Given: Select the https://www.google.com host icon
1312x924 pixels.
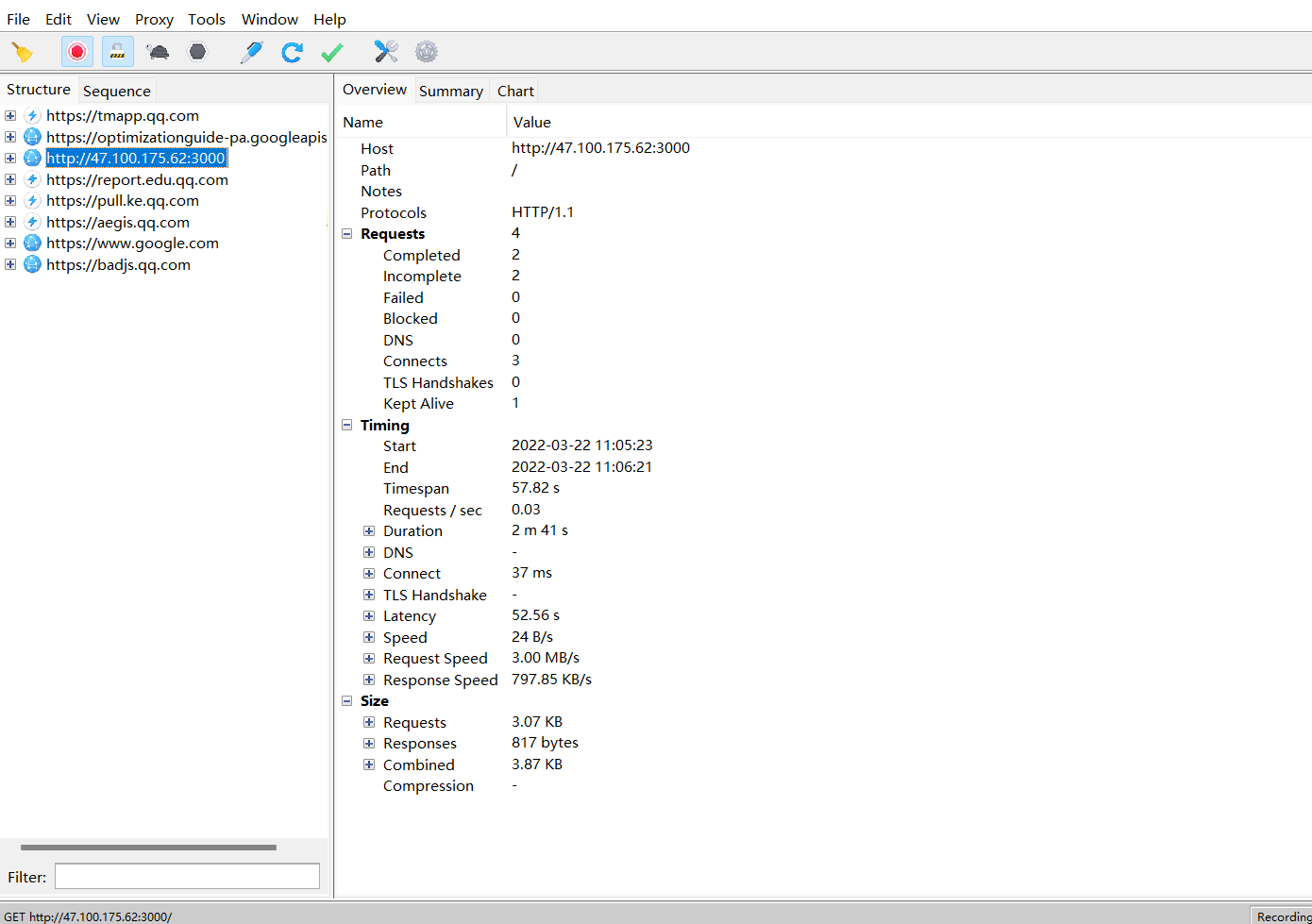Looking at the screenshot, I should coord(32,244).
